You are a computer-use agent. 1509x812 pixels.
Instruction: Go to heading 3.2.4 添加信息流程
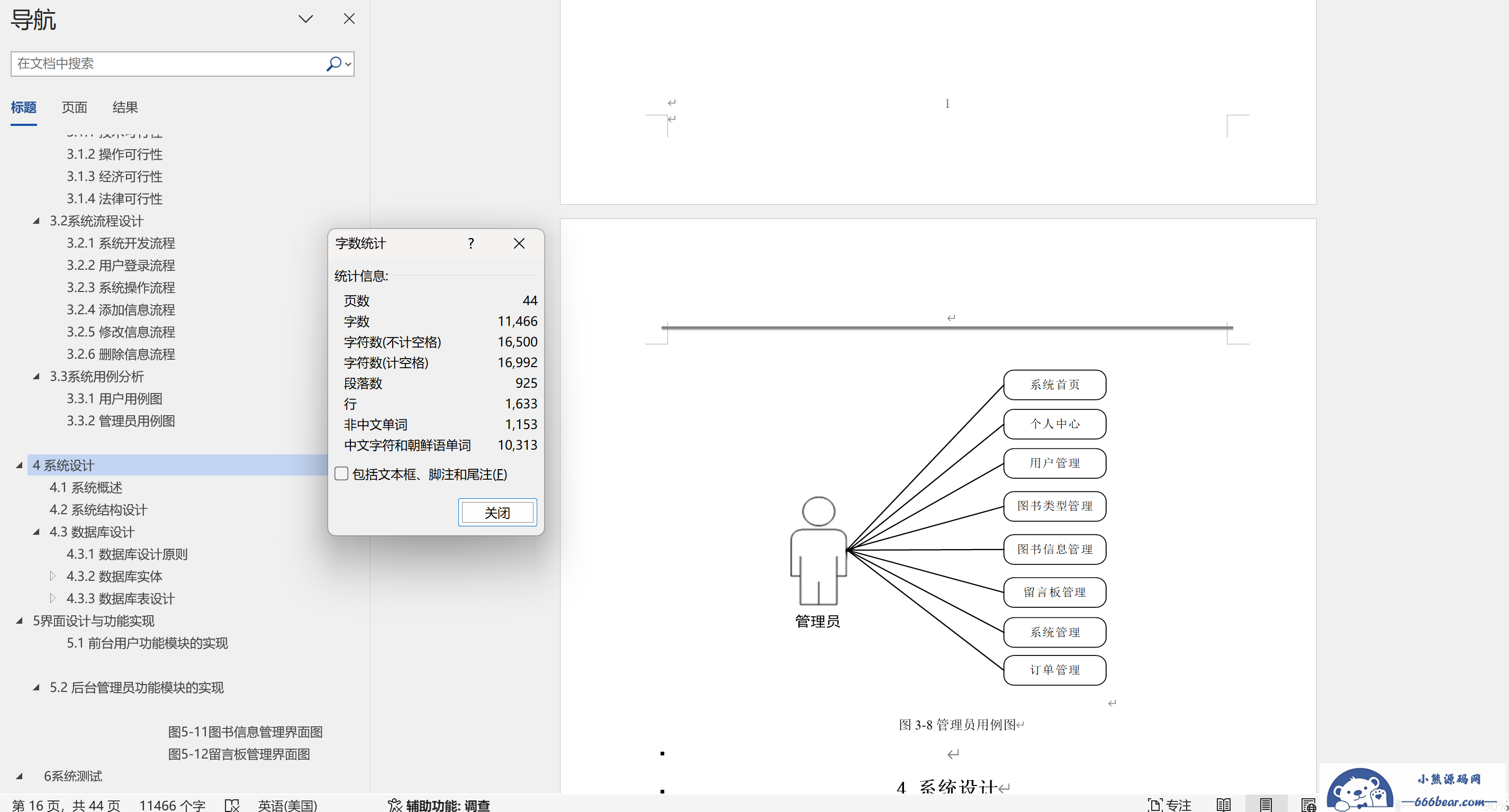tap(121, 311)
